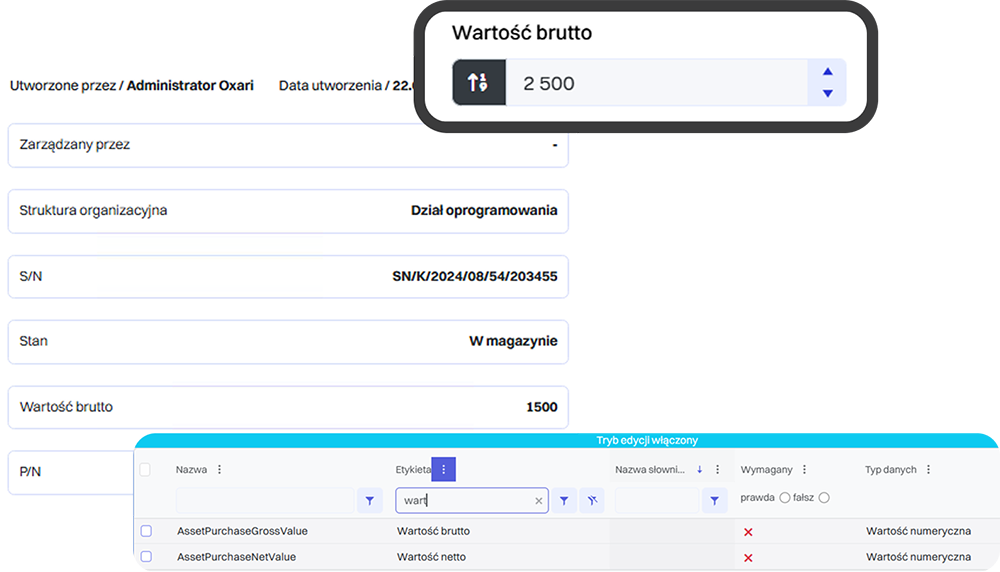
Task: Clear all filters icon next to Etykieta
Action: [x=593, y=500]
